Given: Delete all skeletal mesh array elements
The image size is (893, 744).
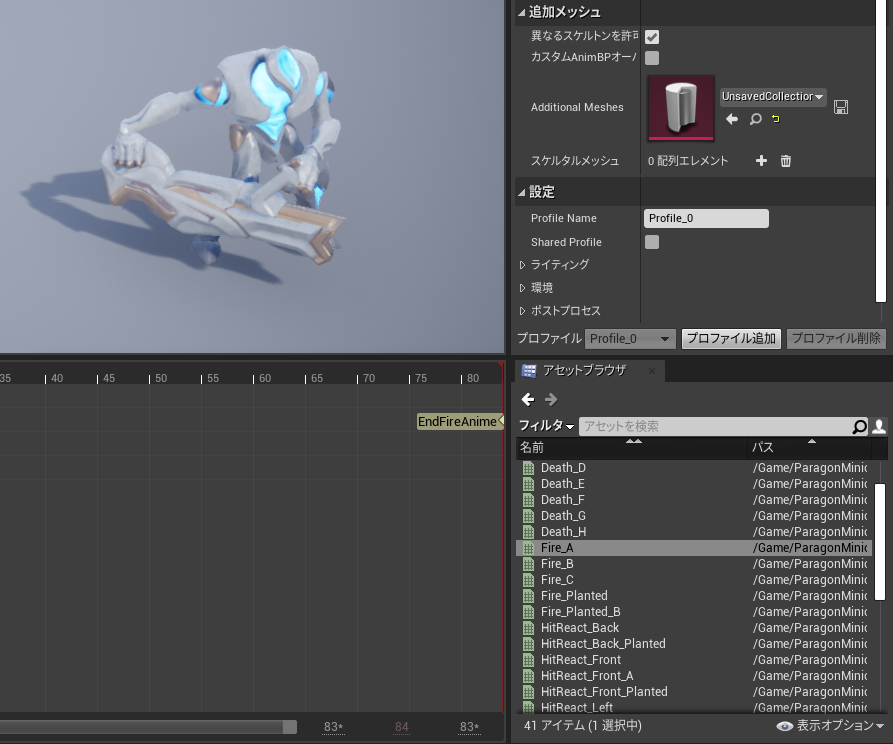Looking at the screenshot, I should (785, 161).
